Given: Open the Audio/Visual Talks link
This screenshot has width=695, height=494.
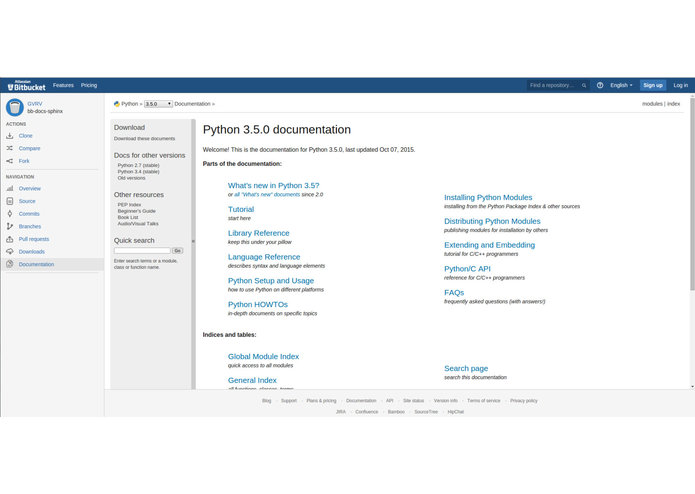Looking at the screenshot, I should click(138, 223).
